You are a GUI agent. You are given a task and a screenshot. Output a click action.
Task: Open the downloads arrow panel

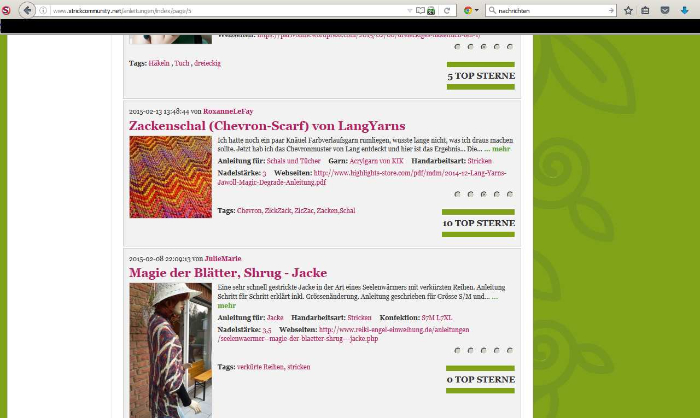coord(684,10)
